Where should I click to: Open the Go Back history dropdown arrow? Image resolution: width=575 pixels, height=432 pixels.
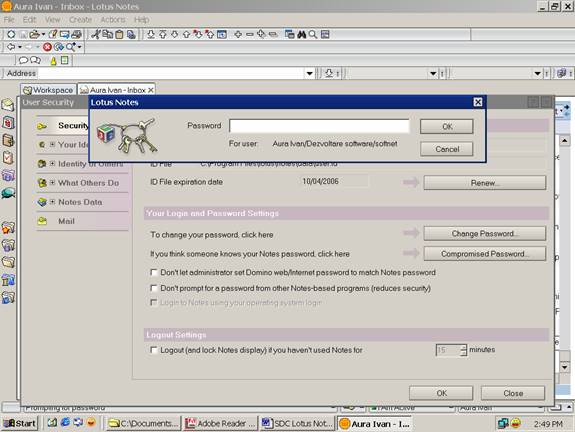(19, 47)
